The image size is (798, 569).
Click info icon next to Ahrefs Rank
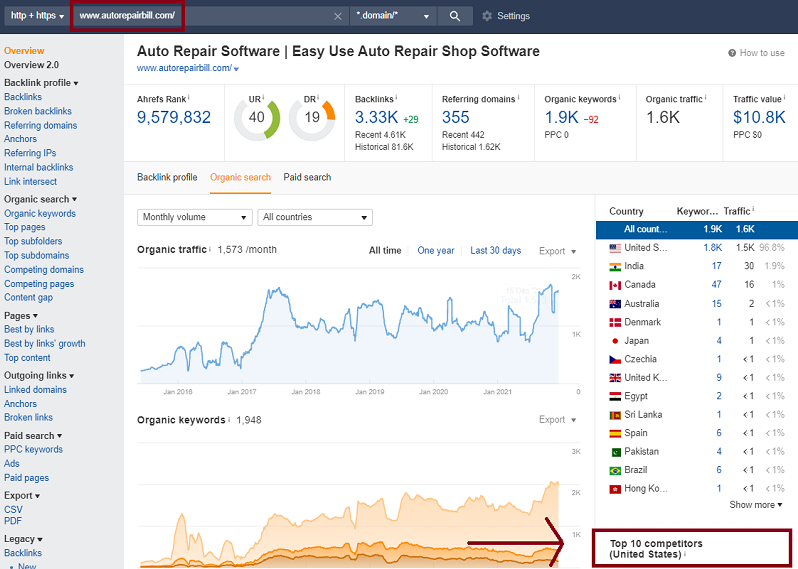pyautogui.click(x=189, y=97)
